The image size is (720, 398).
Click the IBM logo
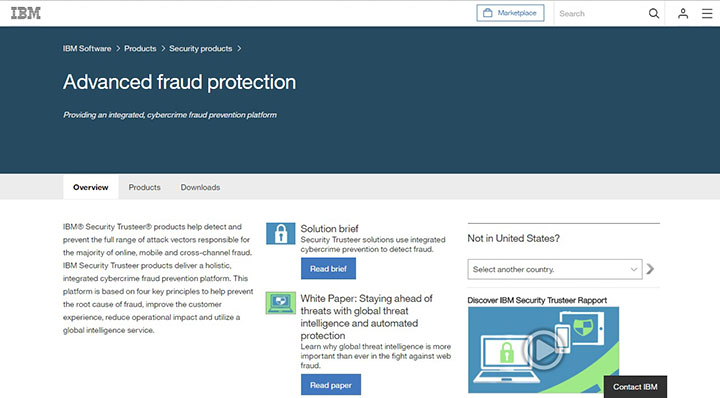26,13
